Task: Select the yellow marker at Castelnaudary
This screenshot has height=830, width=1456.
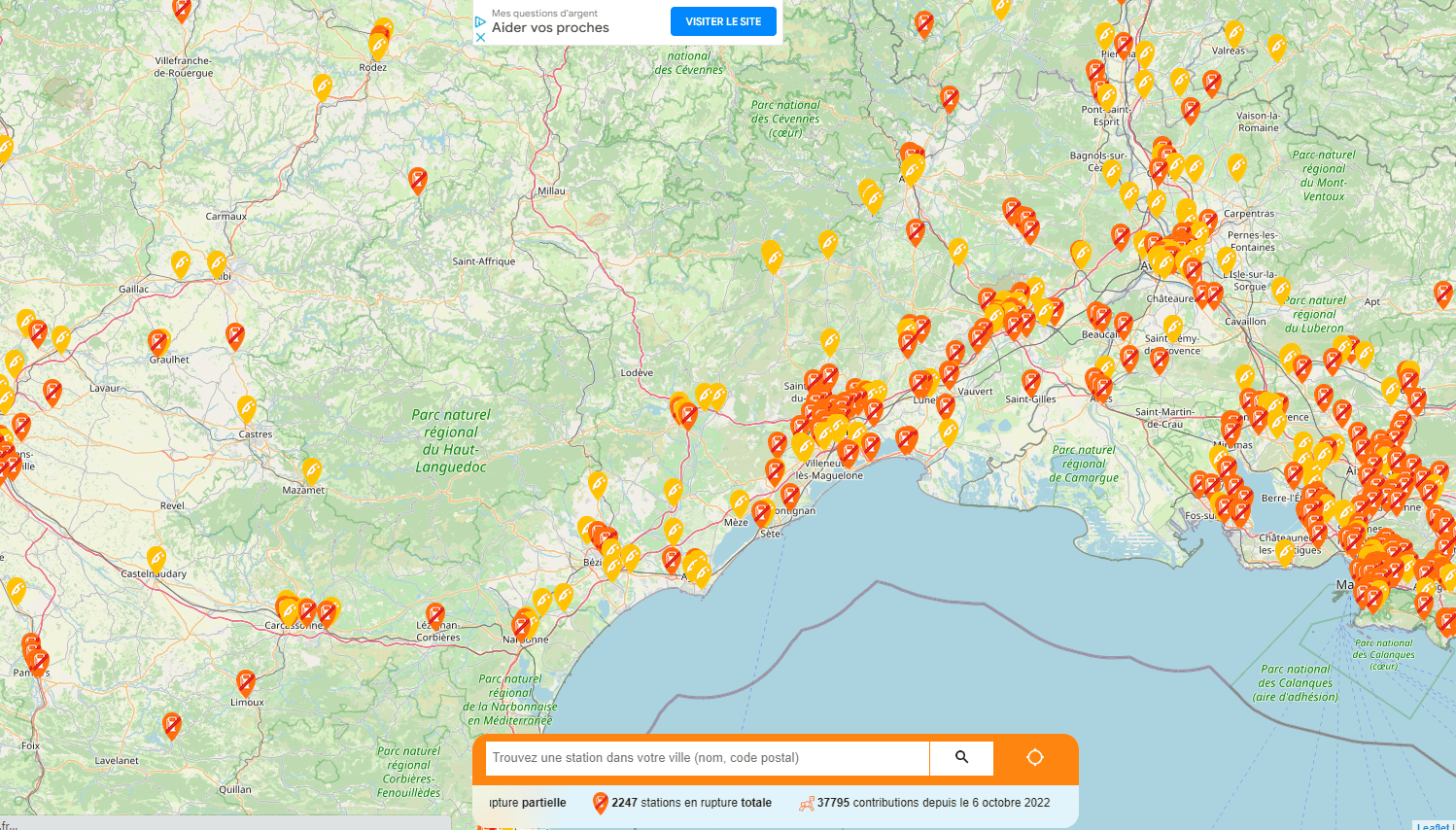Action: [x=156, y=558]
